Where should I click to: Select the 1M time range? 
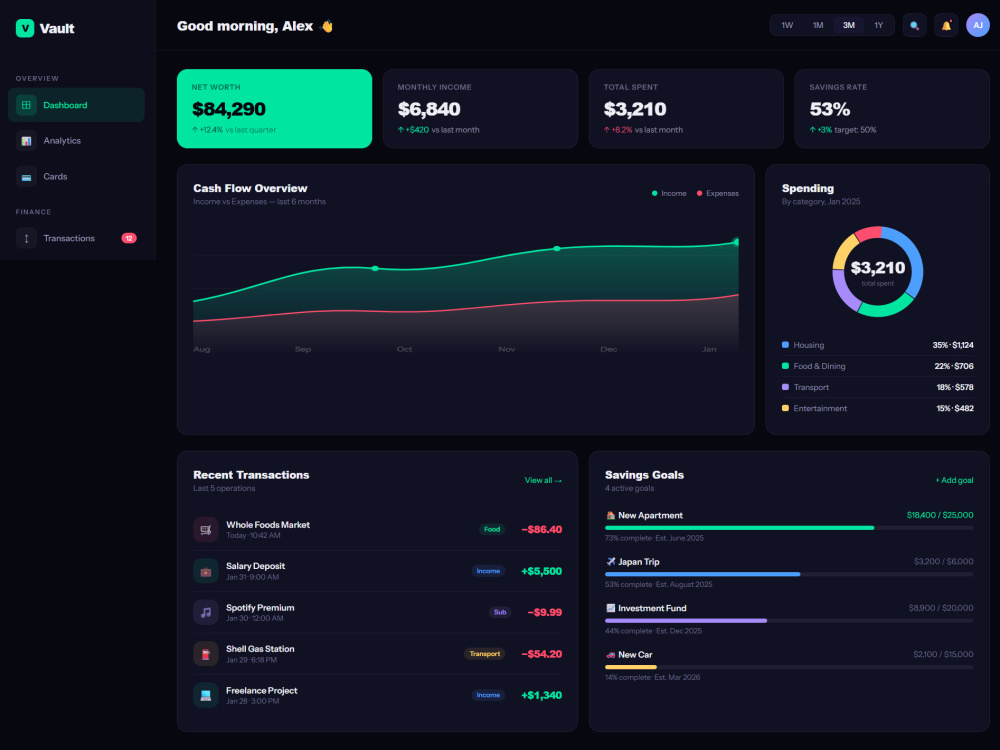[818, 26]
